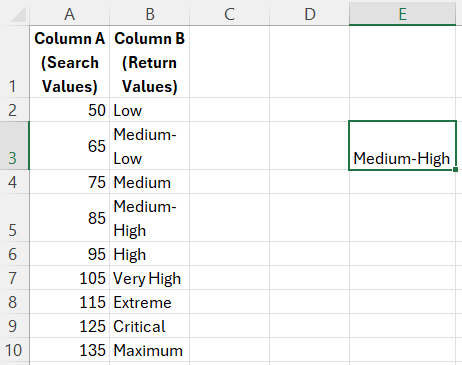Select row 8 header

[x=14, y=302]
